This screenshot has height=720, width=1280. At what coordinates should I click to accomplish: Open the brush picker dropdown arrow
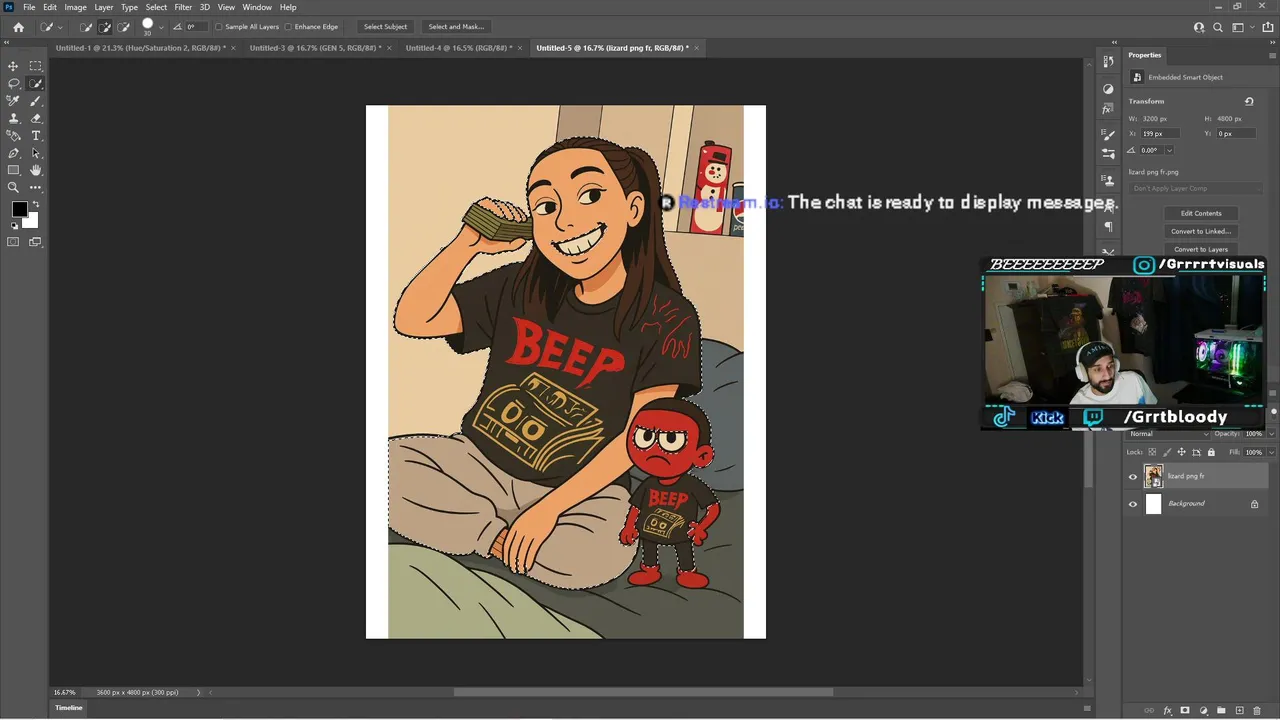pos(163,27)
